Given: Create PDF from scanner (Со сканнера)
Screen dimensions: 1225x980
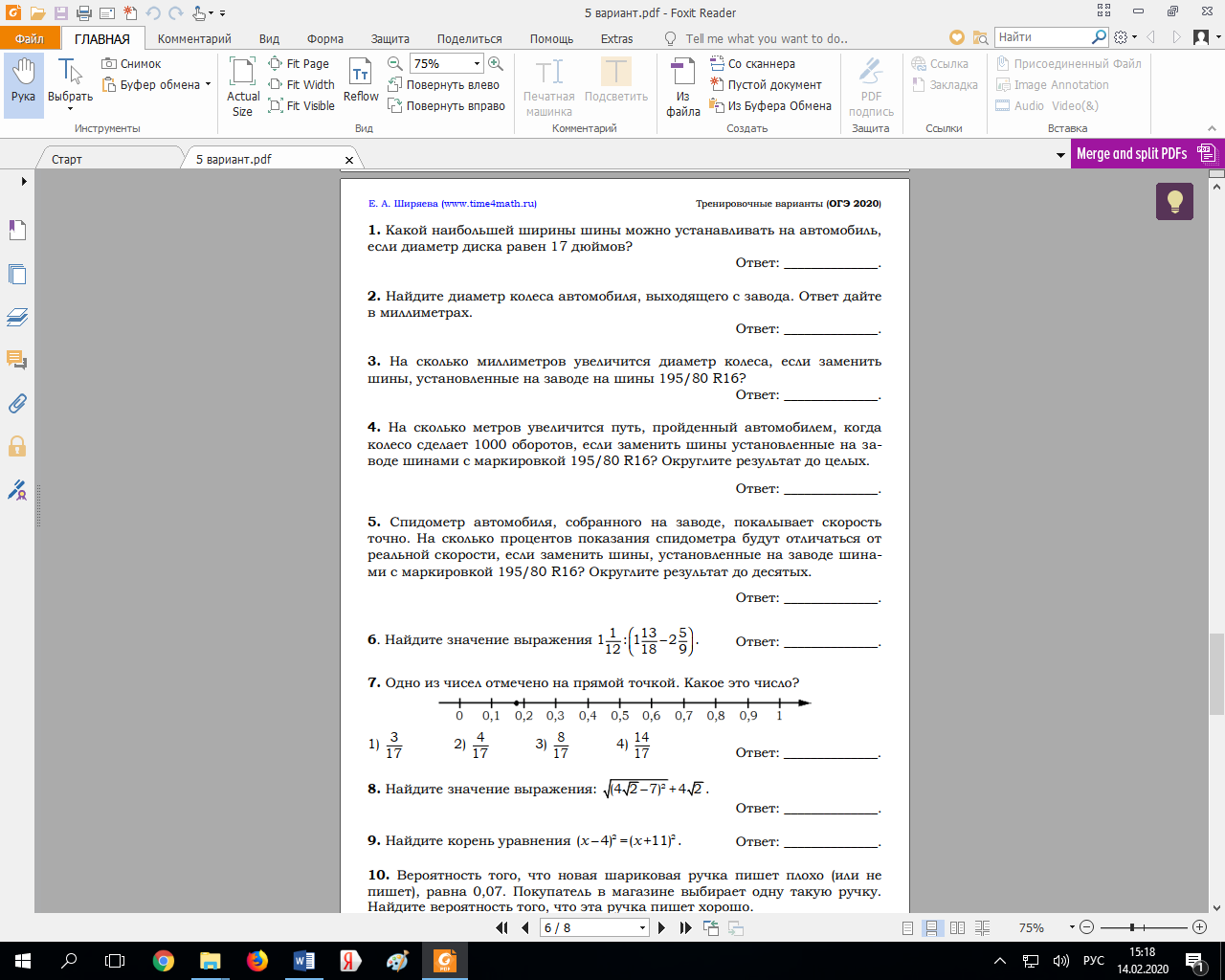Looking at the screenshot, I should (753, 63).
